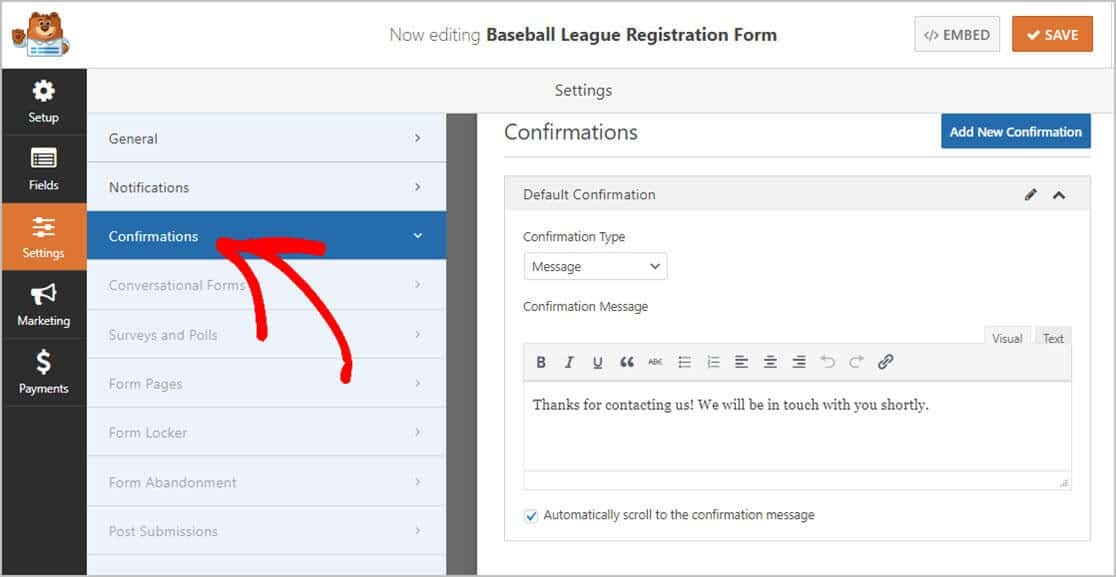The height and width of the screenshot is (577, 1116).
Task: Enable automatically scroll to the confirmation message
Action: coord(531,515)
